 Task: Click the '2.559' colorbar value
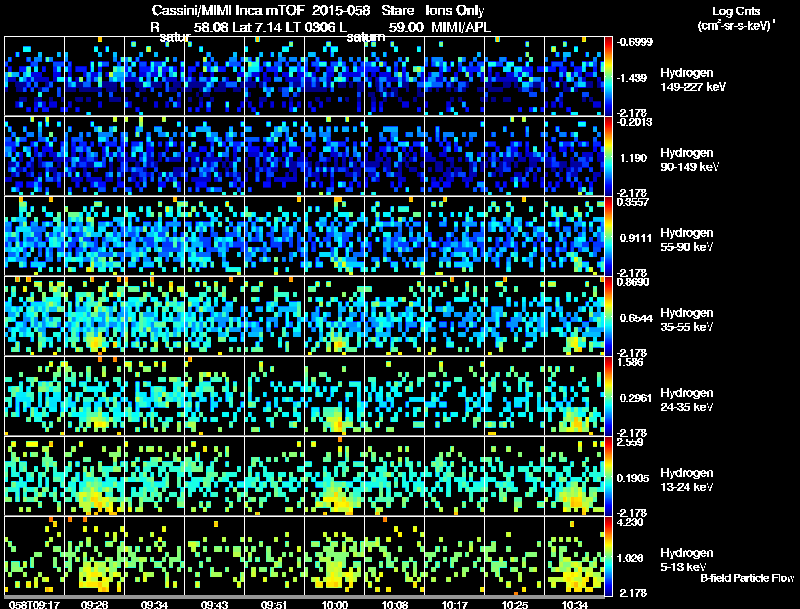pyautogui.click(x=630, y=442)
